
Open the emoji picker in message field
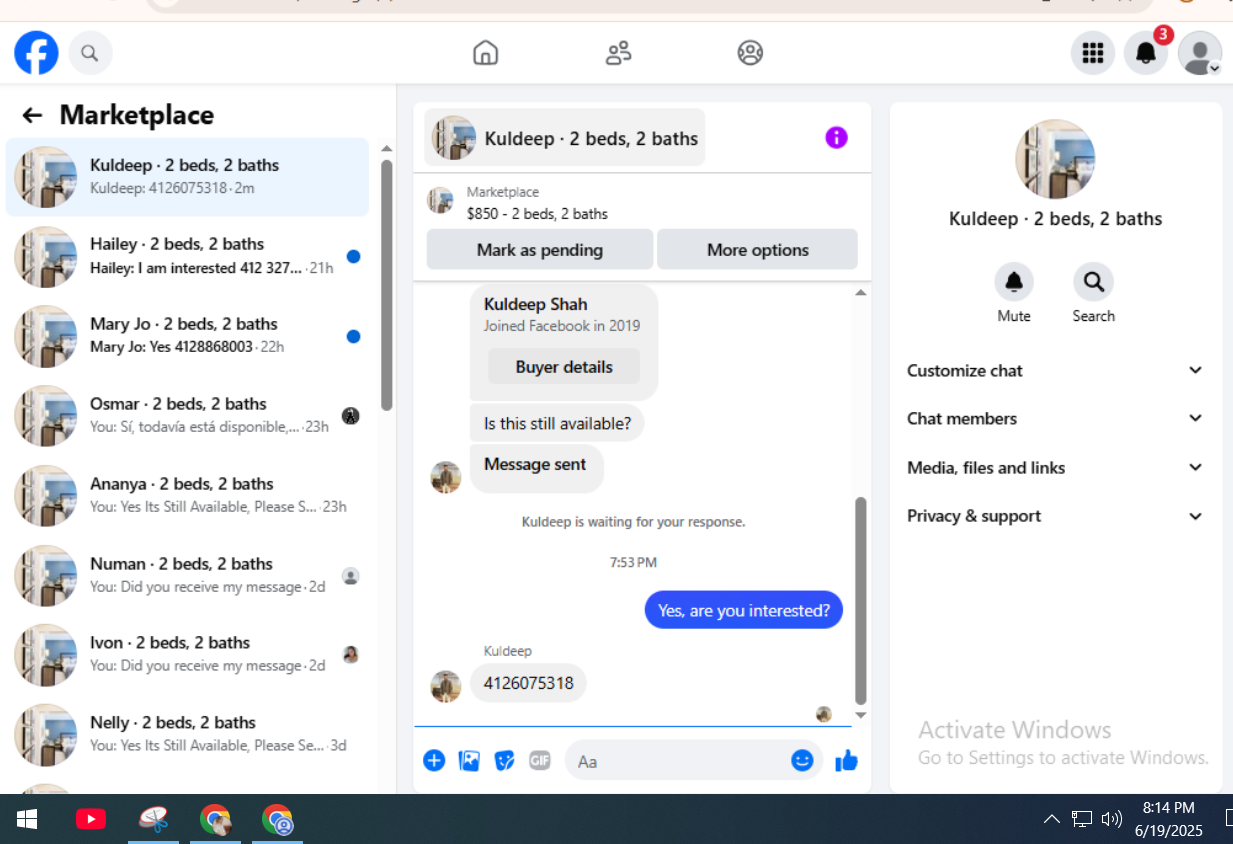(x=802, y=761)
